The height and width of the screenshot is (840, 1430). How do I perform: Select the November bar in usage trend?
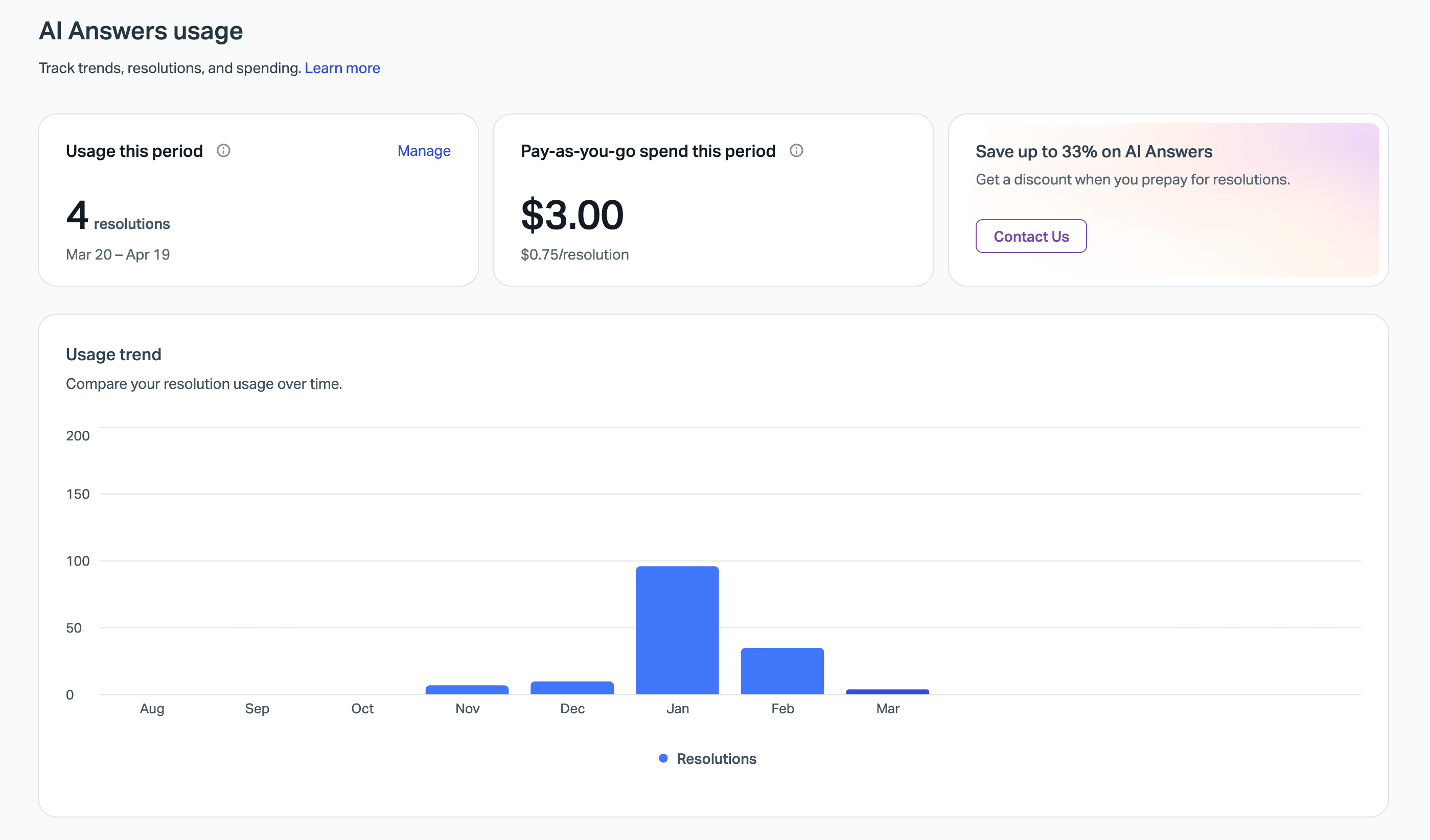tap(467, 690)
